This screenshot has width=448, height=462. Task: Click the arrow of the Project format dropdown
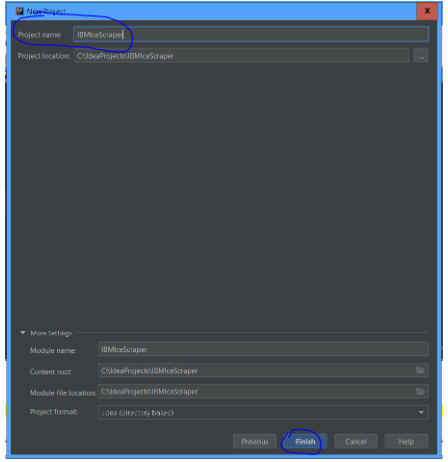point(421,413)
